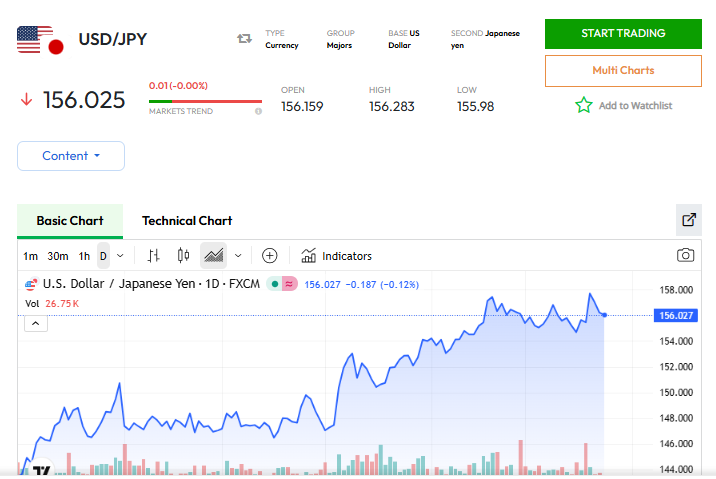
Task: Switch to the Basic Chart tab
Action: click(x=70, y=221)
